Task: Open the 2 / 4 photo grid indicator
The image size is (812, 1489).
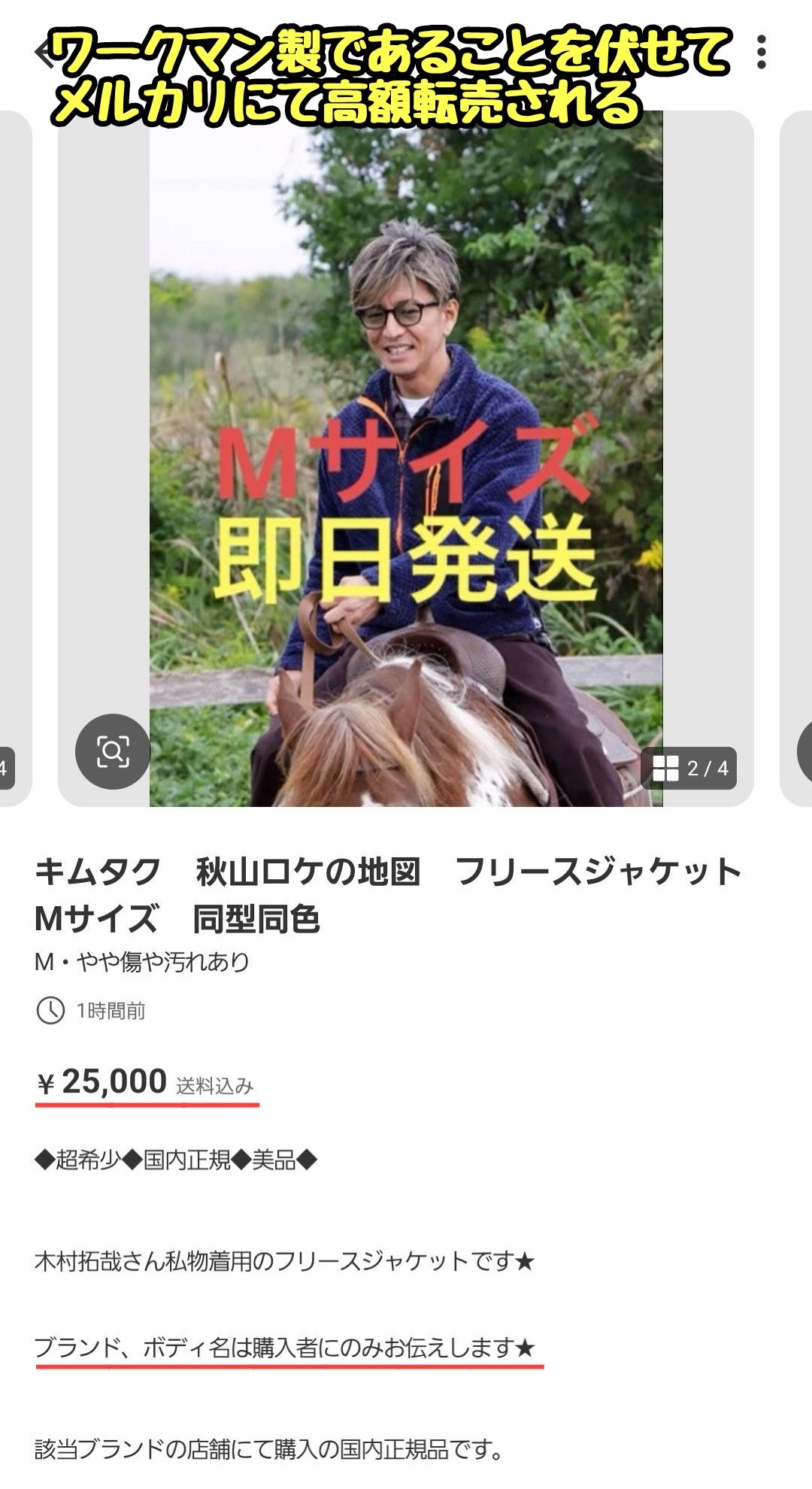Action: 689,768
